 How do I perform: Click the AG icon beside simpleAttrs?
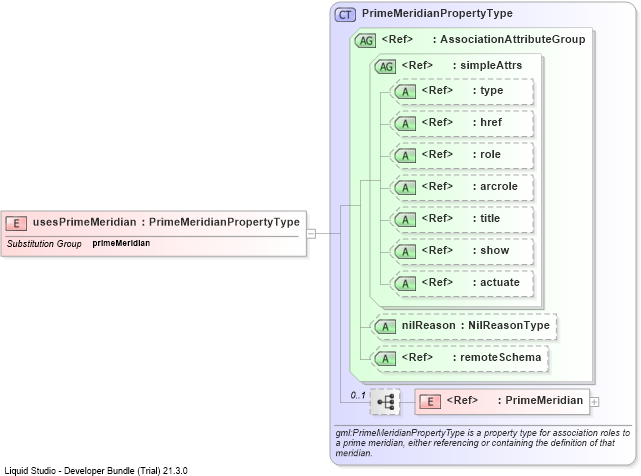click(x=385, y=66)
